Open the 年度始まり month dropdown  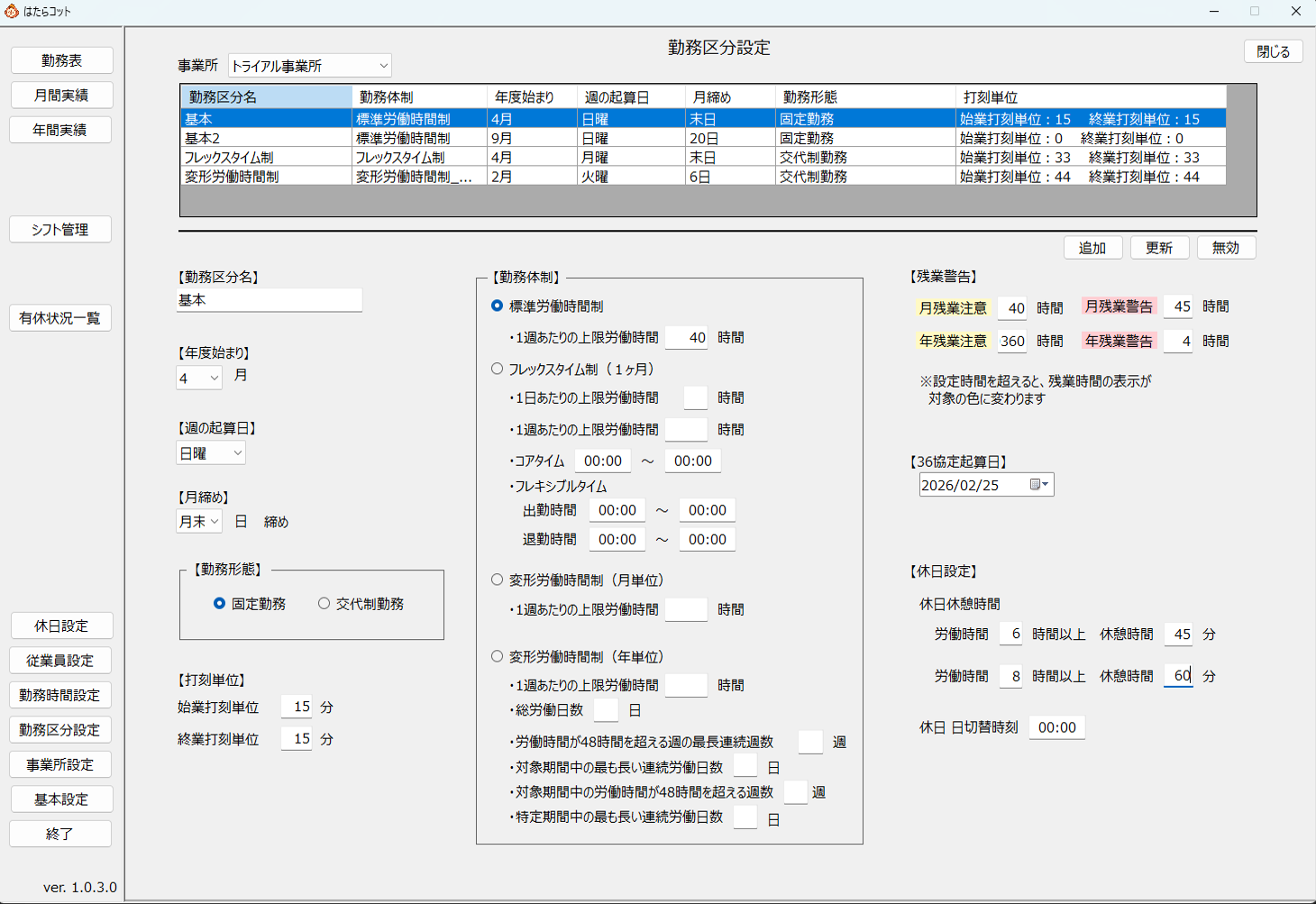point(214,379)
